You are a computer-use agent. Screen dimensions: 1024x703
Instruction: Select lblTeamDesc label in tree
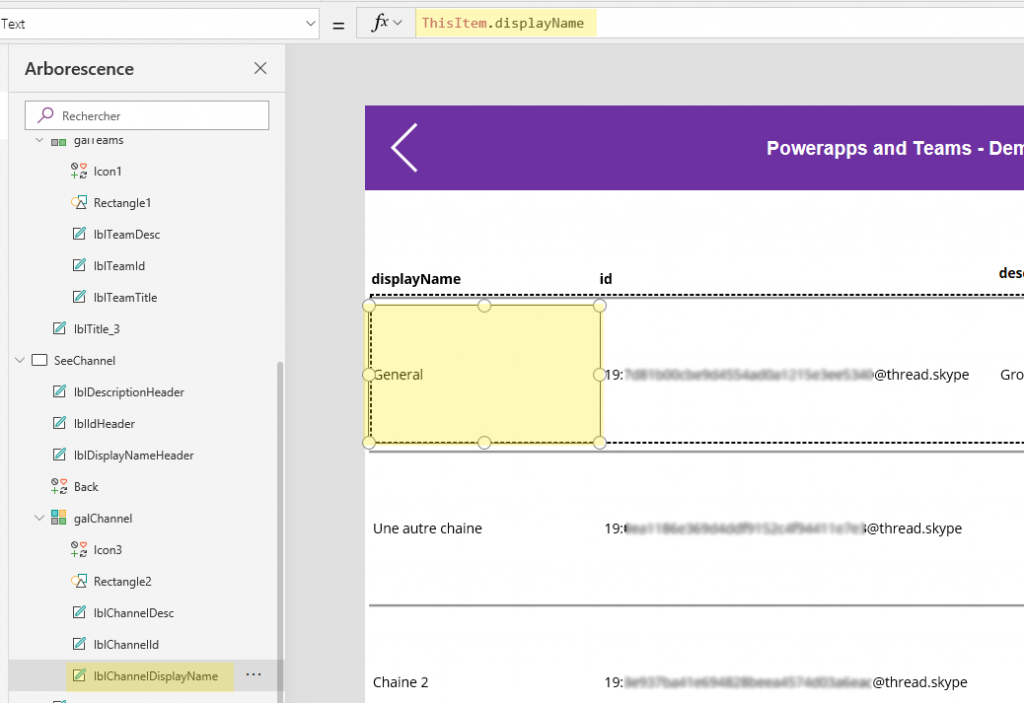[127, 234]
